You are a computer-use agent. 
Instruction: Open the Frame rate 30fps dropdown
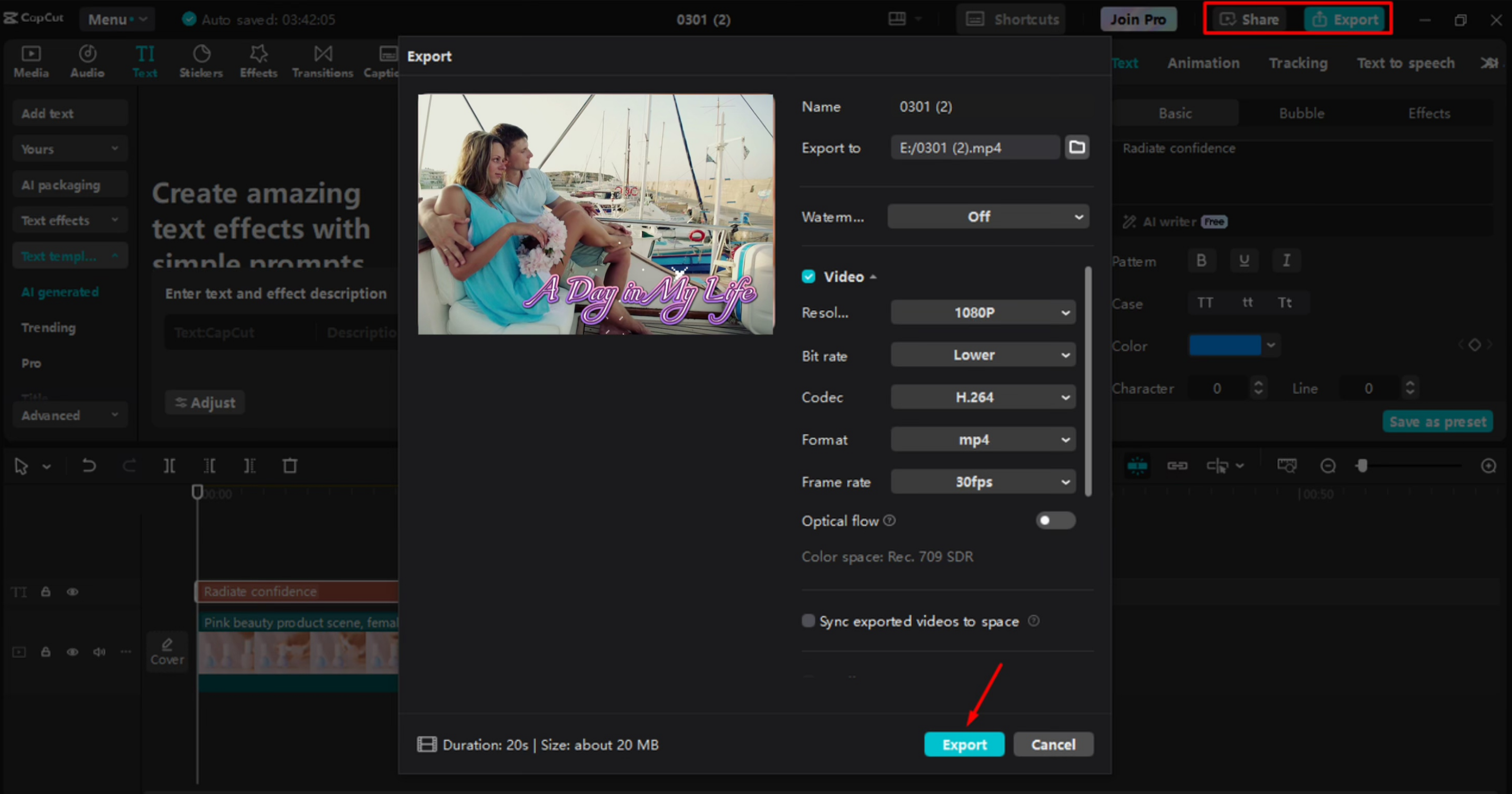pos(983,482)
